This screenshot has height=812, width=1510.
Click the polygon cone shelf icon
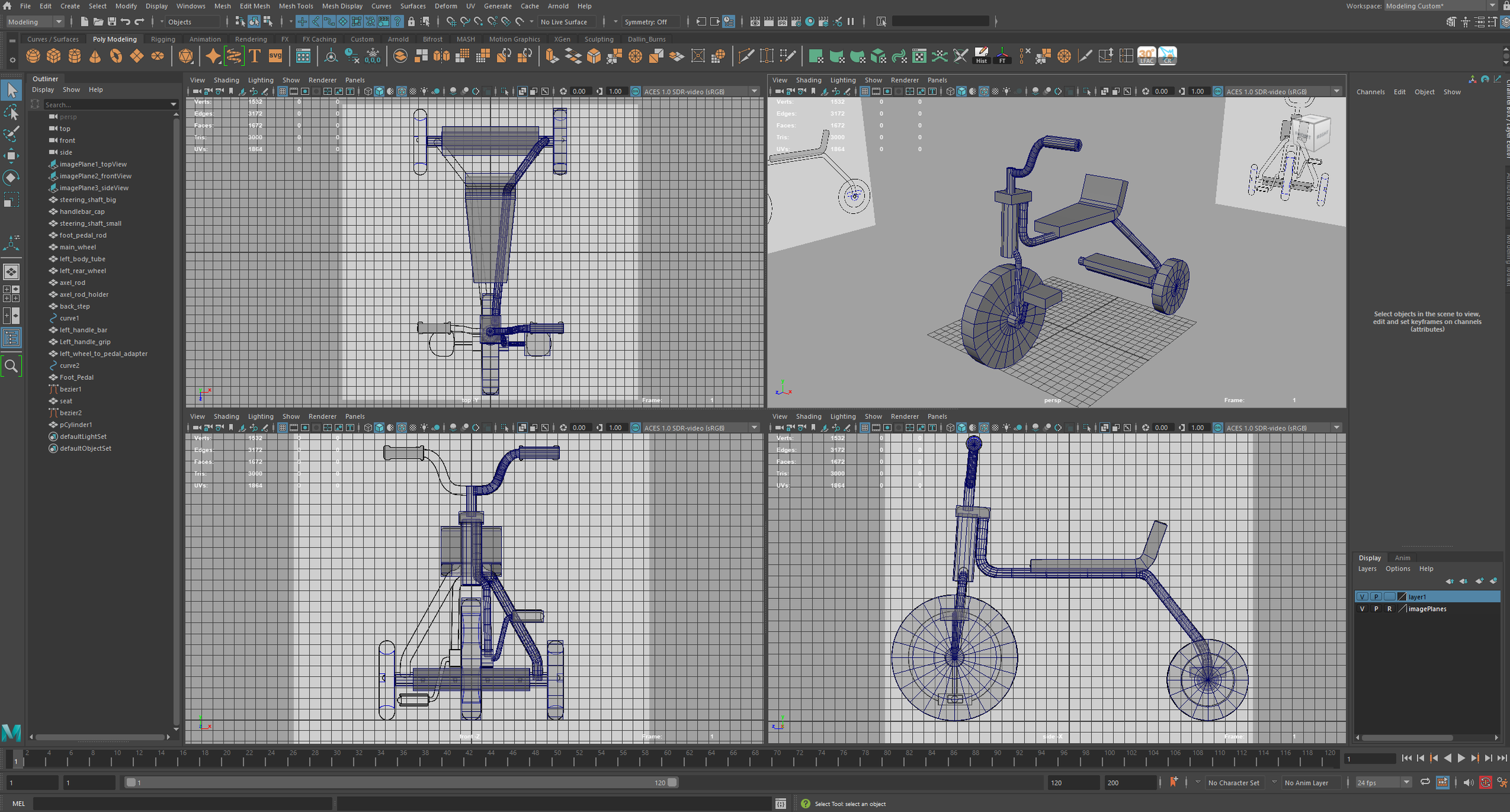click(95, 56)
